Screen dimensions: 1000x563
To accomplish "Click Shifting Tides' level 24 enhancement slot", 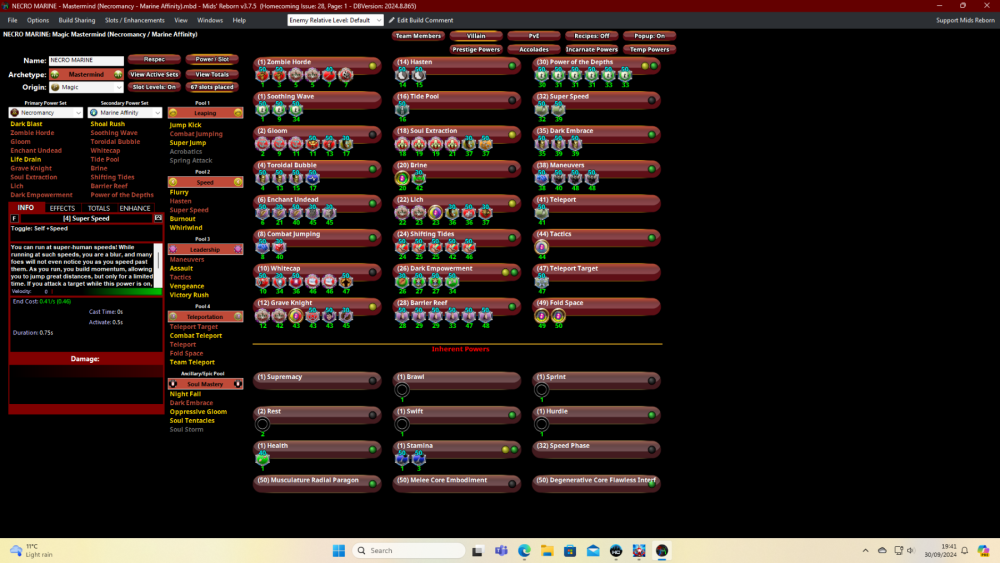I will tap(402, 248).
